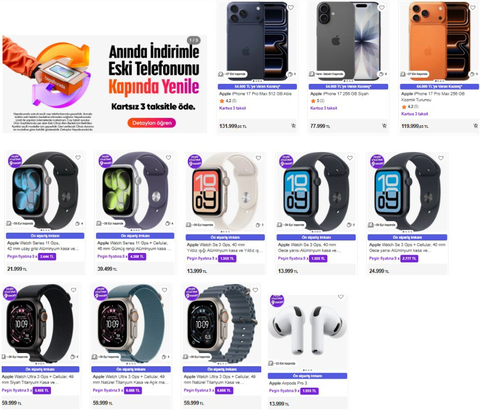Click the heart icon on the AirPods Pro 3 card
Image resolution: width=480 pixels, height=417 pixels.
pyautogui.click(x=340, y=297)
